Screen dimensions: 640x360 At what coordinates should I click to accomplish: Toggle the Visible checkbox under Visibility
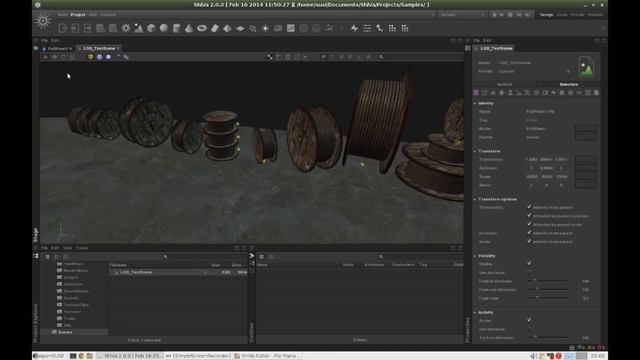tap(529, 264)
